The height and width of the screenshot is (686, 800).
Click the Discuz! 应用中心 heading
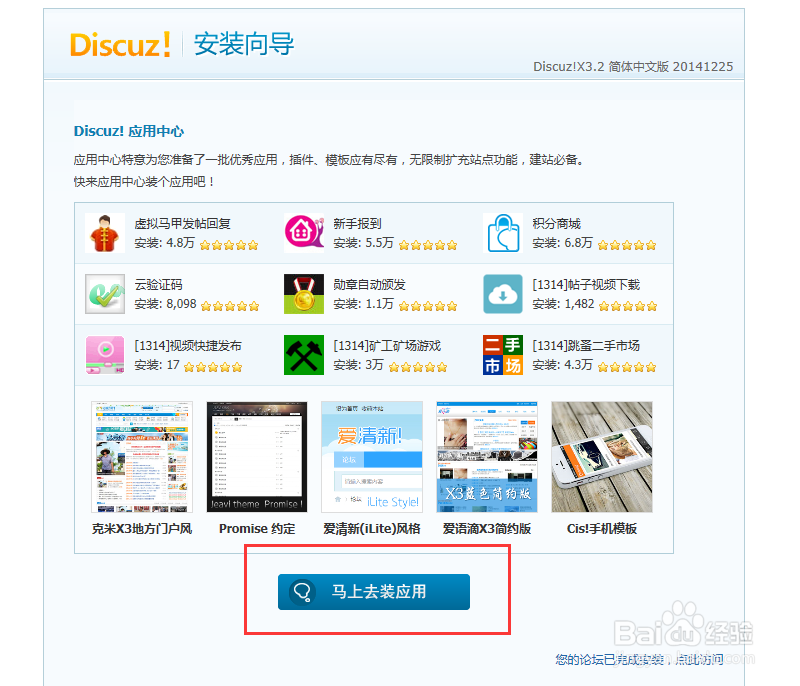coord(129,131)
